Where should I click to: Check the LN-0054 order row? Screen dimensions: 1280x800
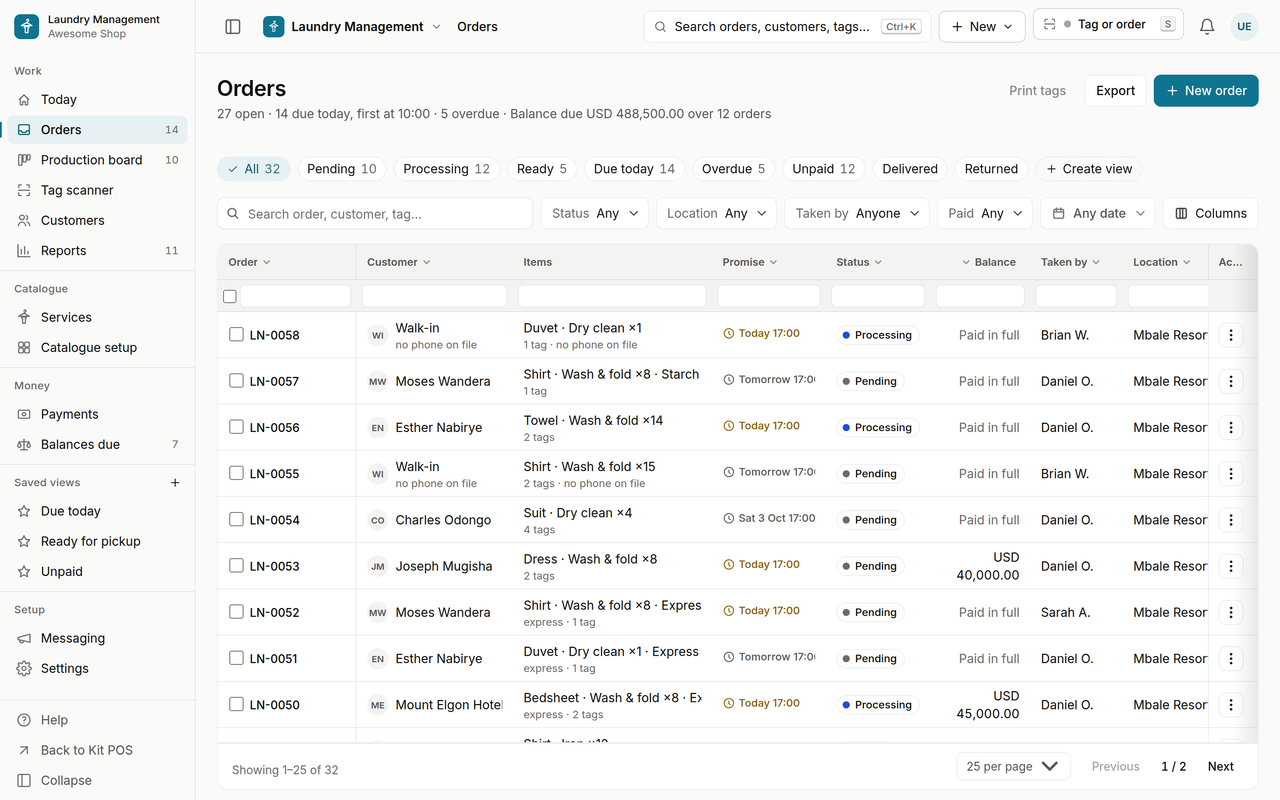pos(236,519)
